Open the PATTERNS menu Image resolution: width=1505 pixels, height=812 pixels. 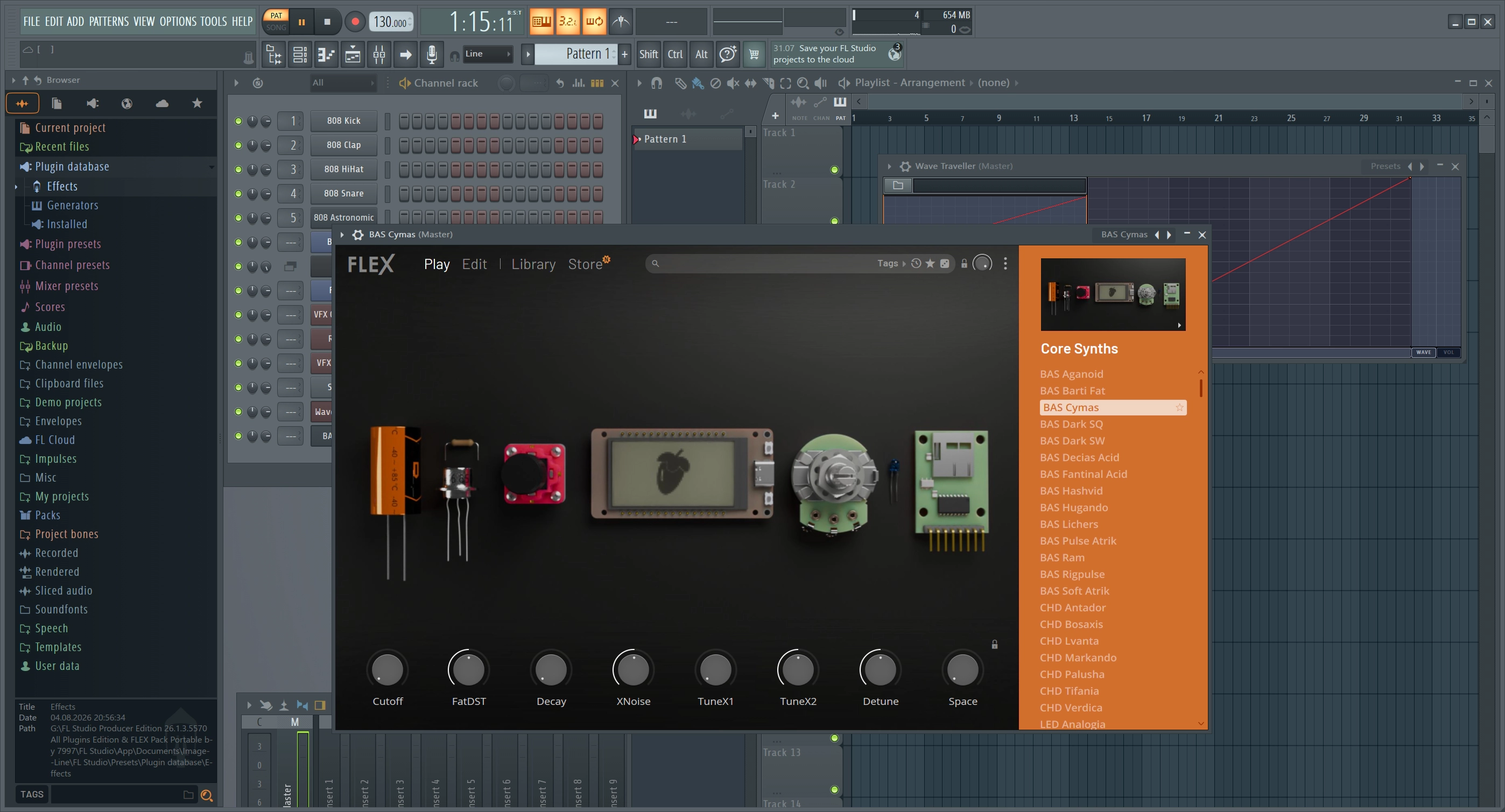point(109,22)
